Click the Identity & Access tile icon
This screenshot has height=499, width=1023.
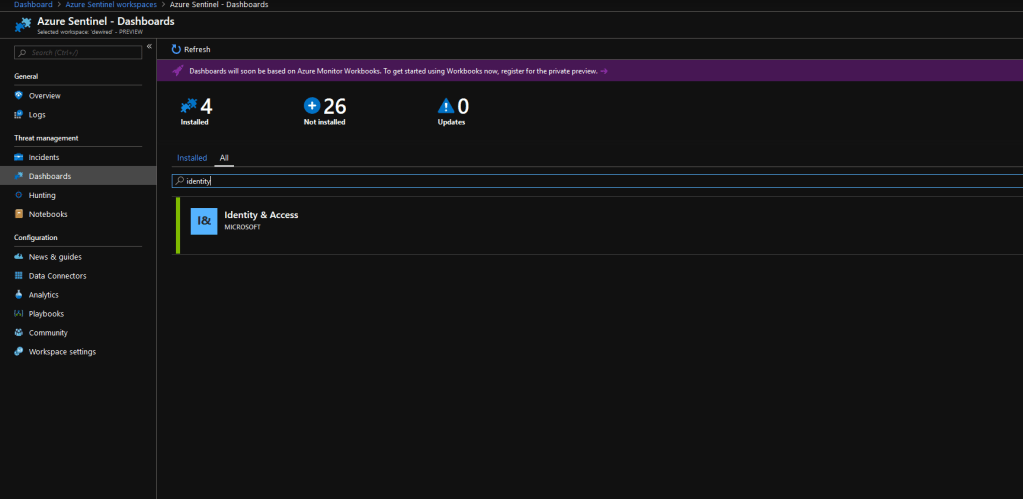(204, 221)
